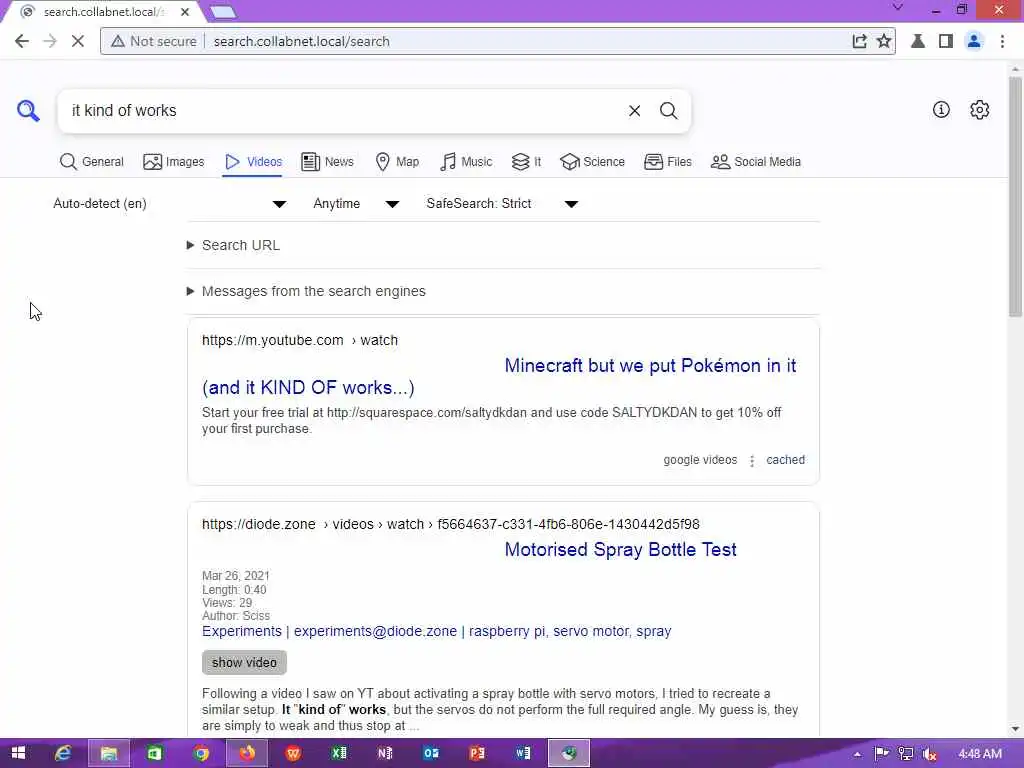Switch to the News search tab

pos(327,161)
